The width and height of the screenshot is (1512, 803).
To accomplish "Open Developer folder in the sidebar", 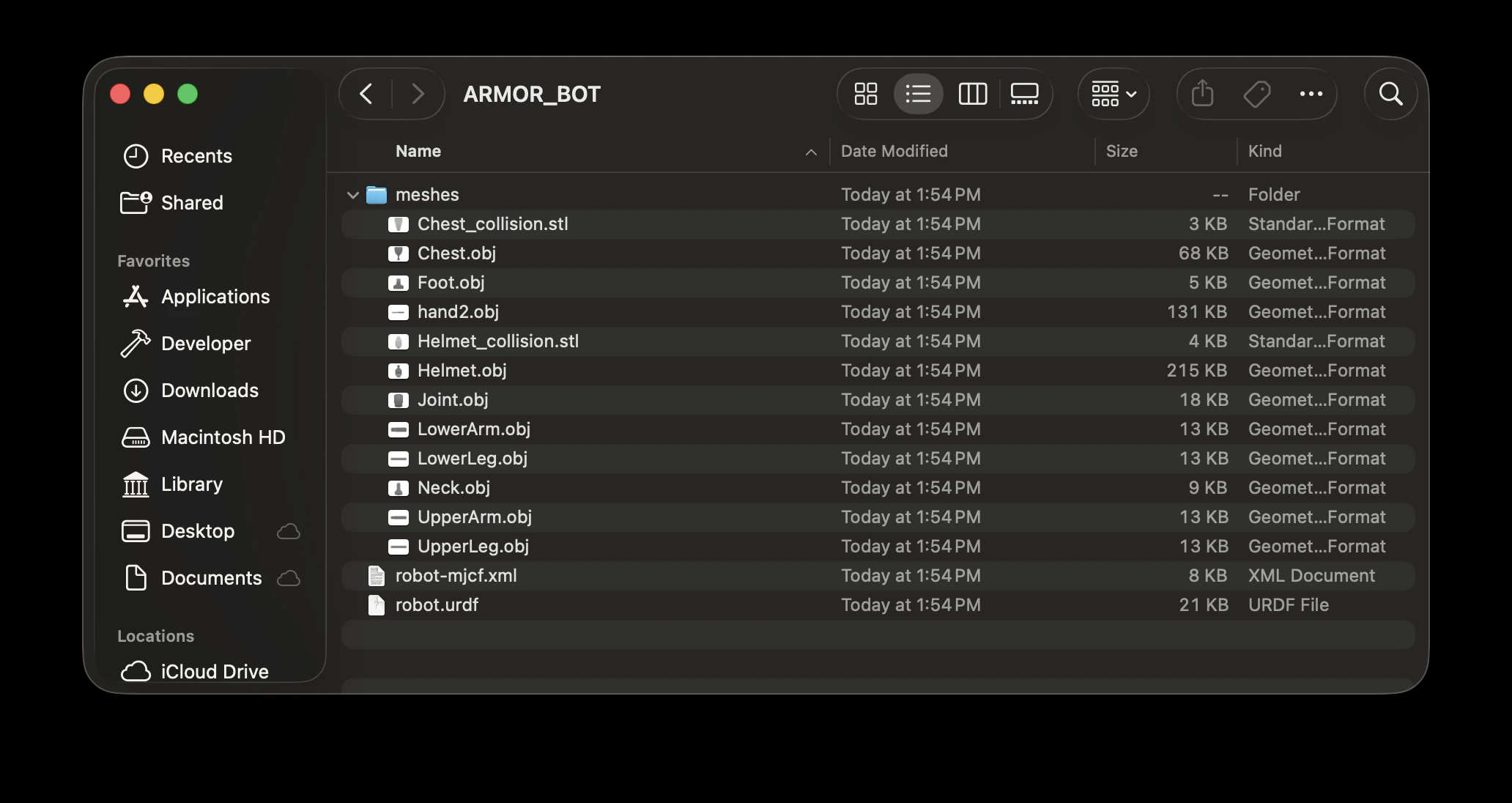I will pos(187,344).
